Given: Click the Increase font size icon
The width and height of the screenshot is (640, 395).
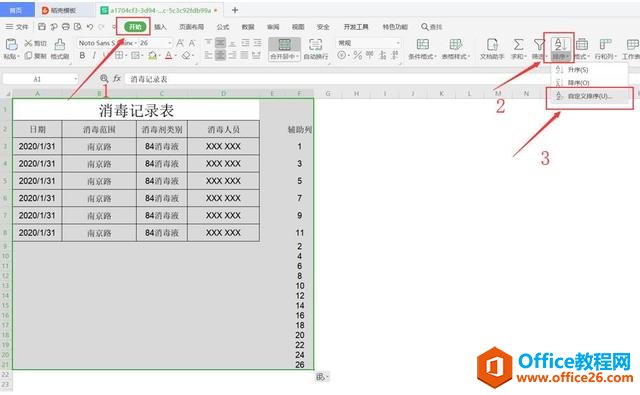Looking at the screenshot, I should click(x=180, y=43).
